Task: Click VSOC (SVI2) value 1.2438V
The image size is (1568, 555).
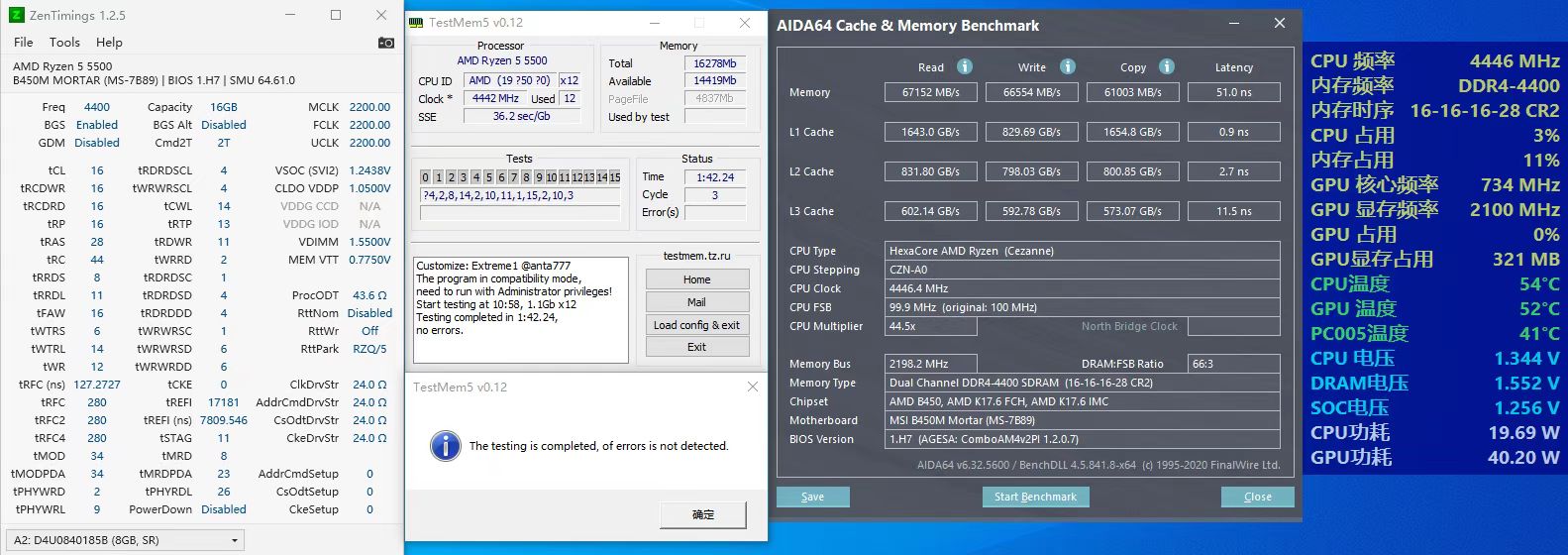Action: pos(369,170)
